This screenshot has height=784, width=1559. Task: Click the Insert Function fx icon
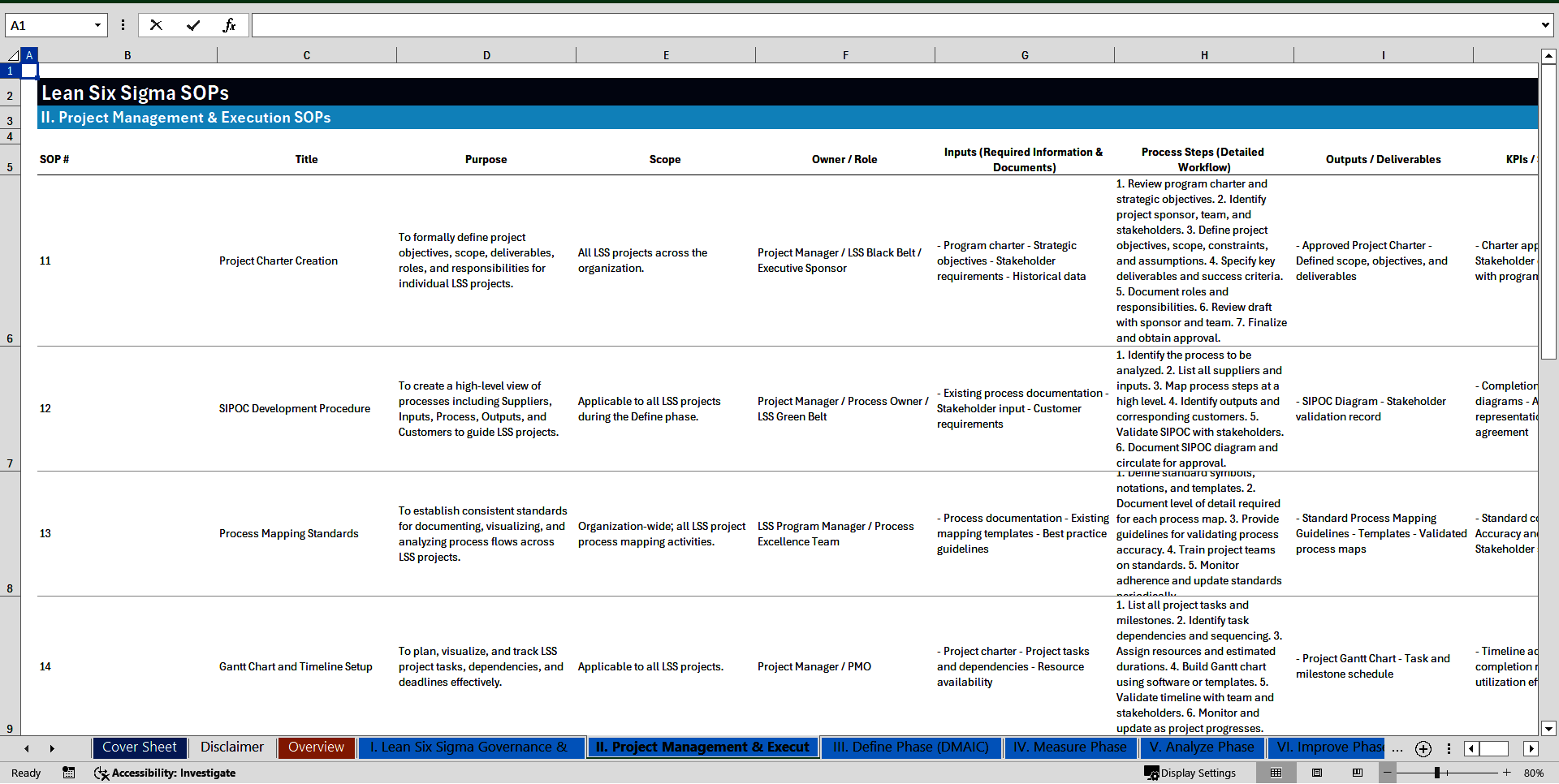click(229, 25)
